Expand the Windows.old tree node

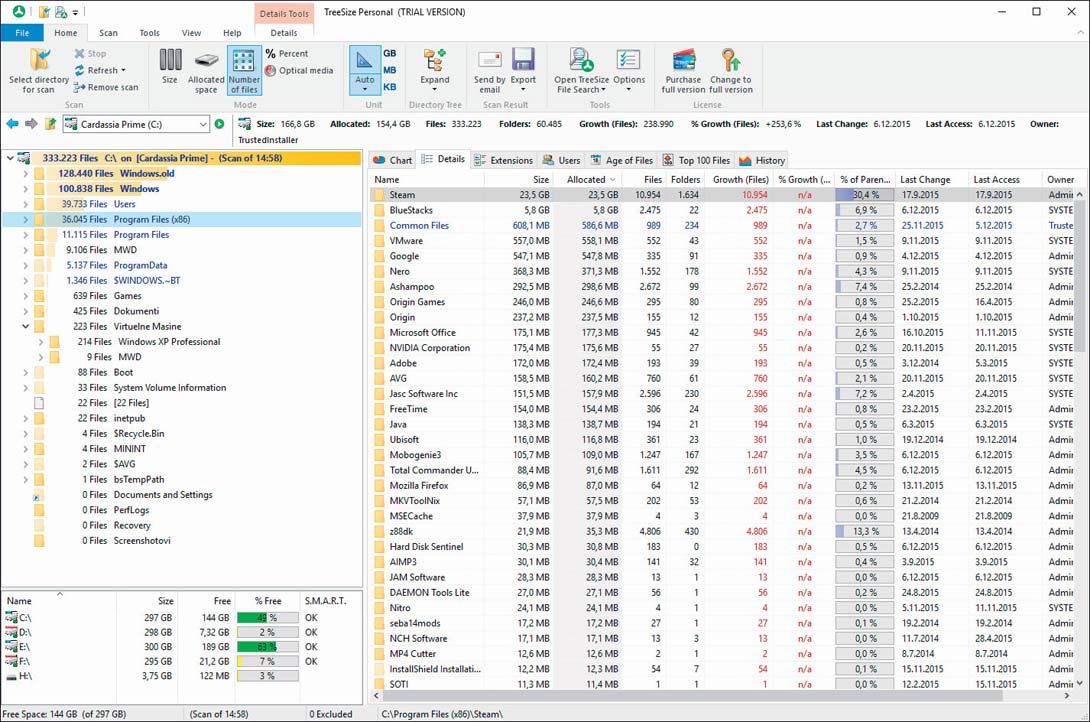pos(26,174)
